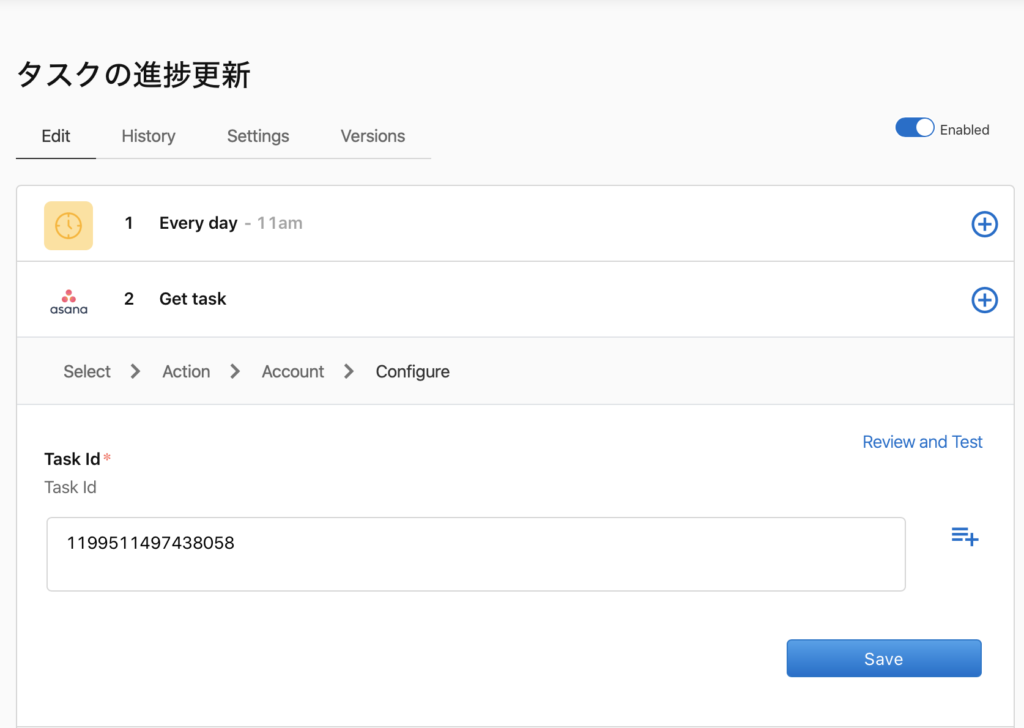Focus the Task Id text field

(476, 554)
